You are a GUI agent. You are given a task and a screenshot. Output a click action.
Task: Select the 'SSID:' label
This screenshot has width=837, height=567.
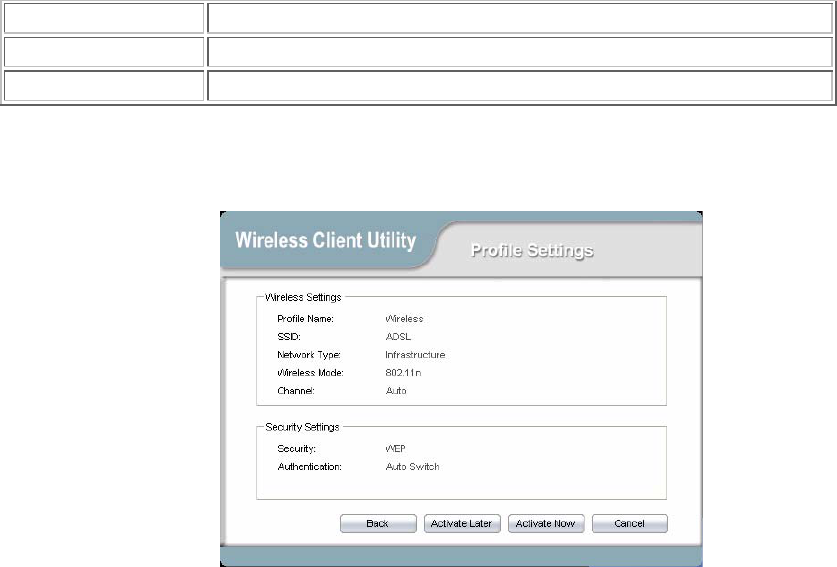pyautogui.click(x=289, y=337)
